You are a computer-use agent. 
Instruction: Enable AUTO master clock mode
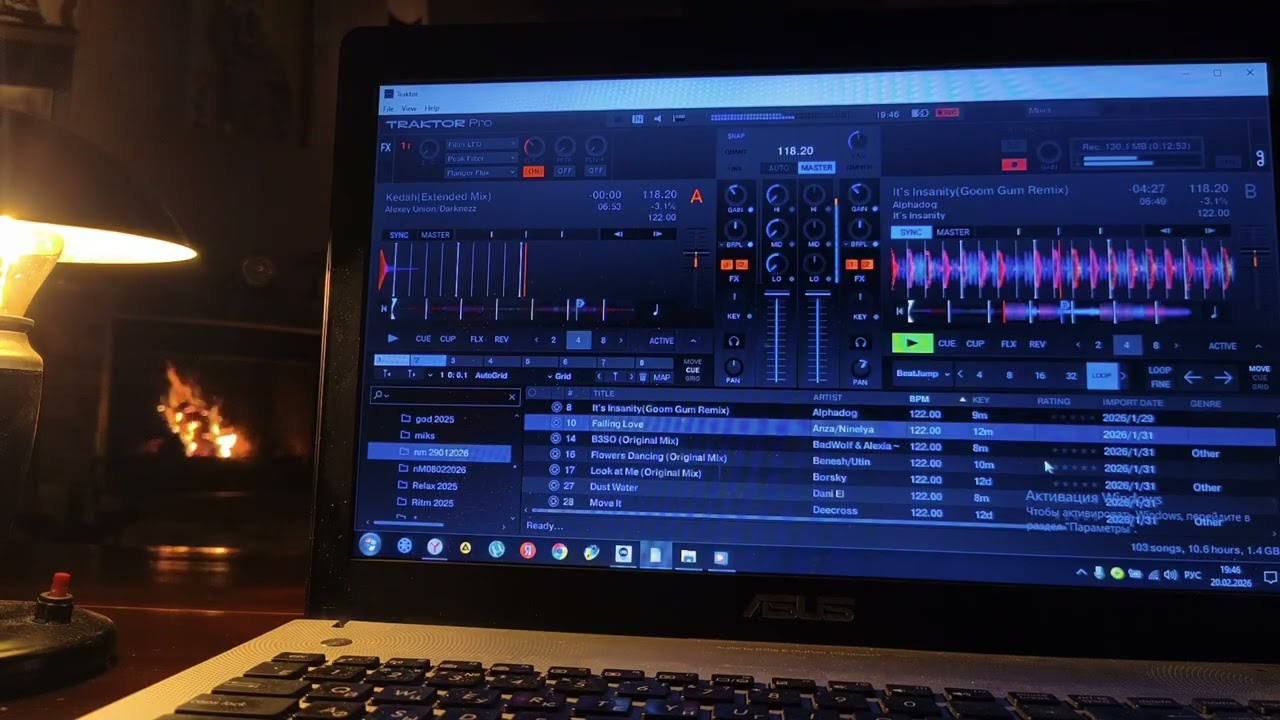click(778, 168)
